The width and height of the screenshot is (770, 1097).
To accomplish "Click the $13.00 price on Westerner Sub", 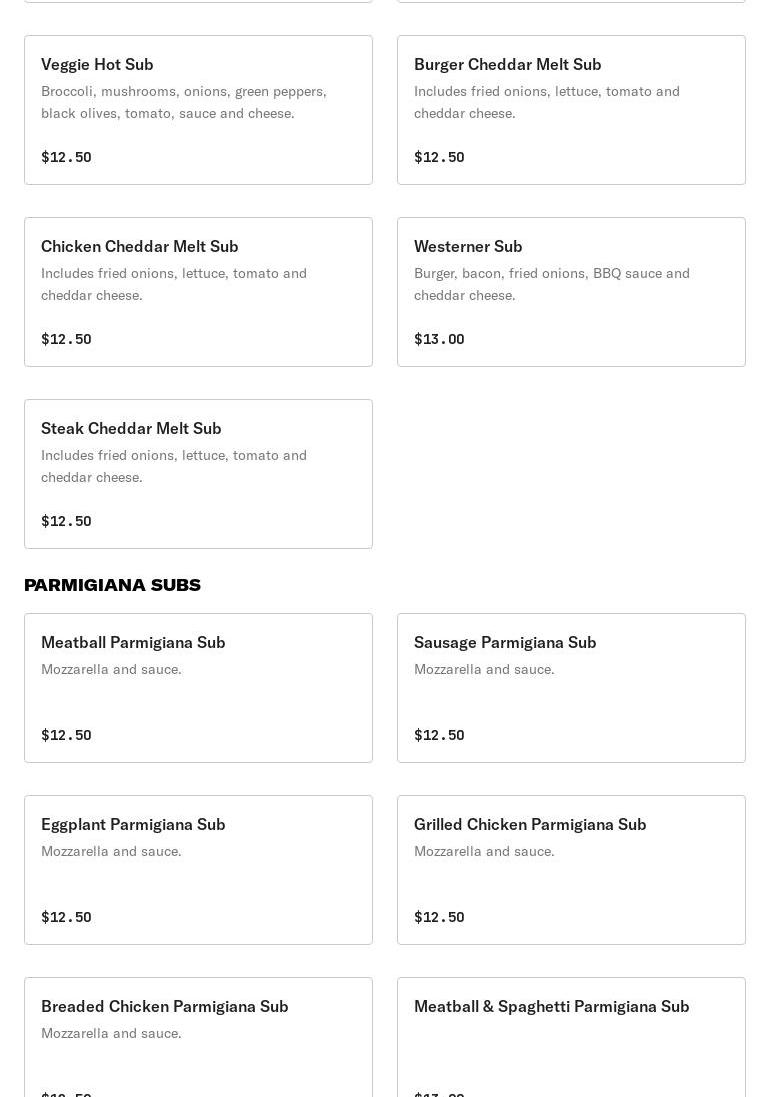I will pos(439,339).
